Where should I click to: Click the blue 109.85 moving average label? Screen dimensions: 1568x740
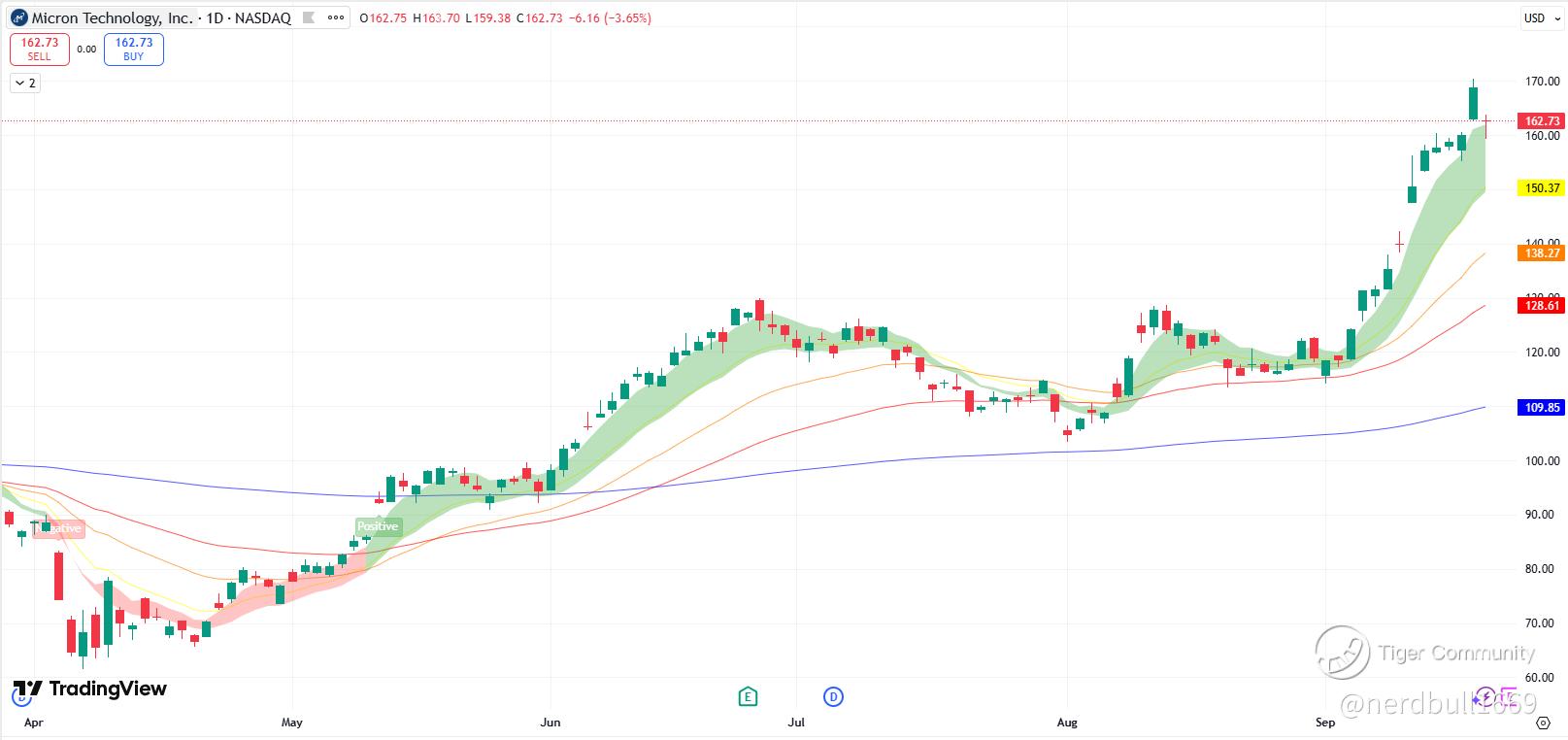coord(1542,408)
